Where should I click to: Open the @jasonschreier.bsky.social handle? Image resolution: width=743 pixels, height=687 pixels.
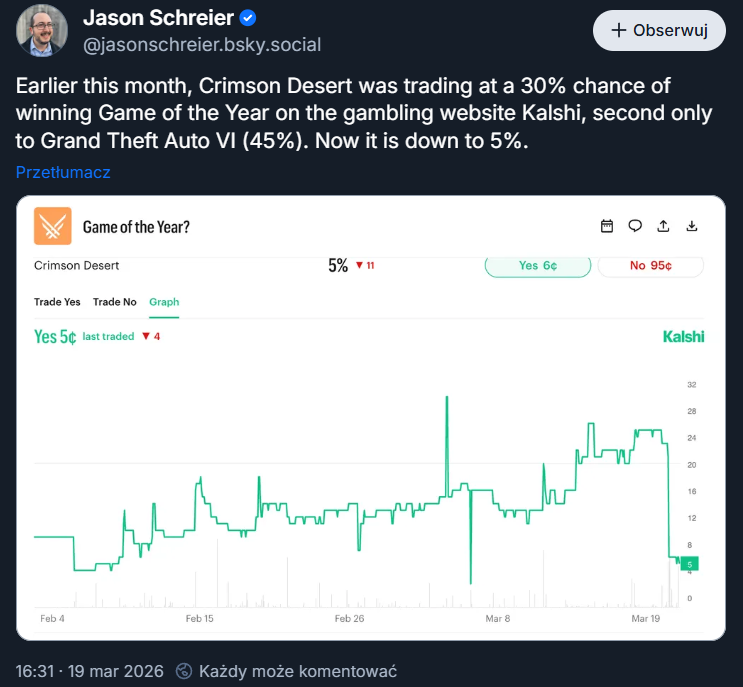[x=201, y=45]
